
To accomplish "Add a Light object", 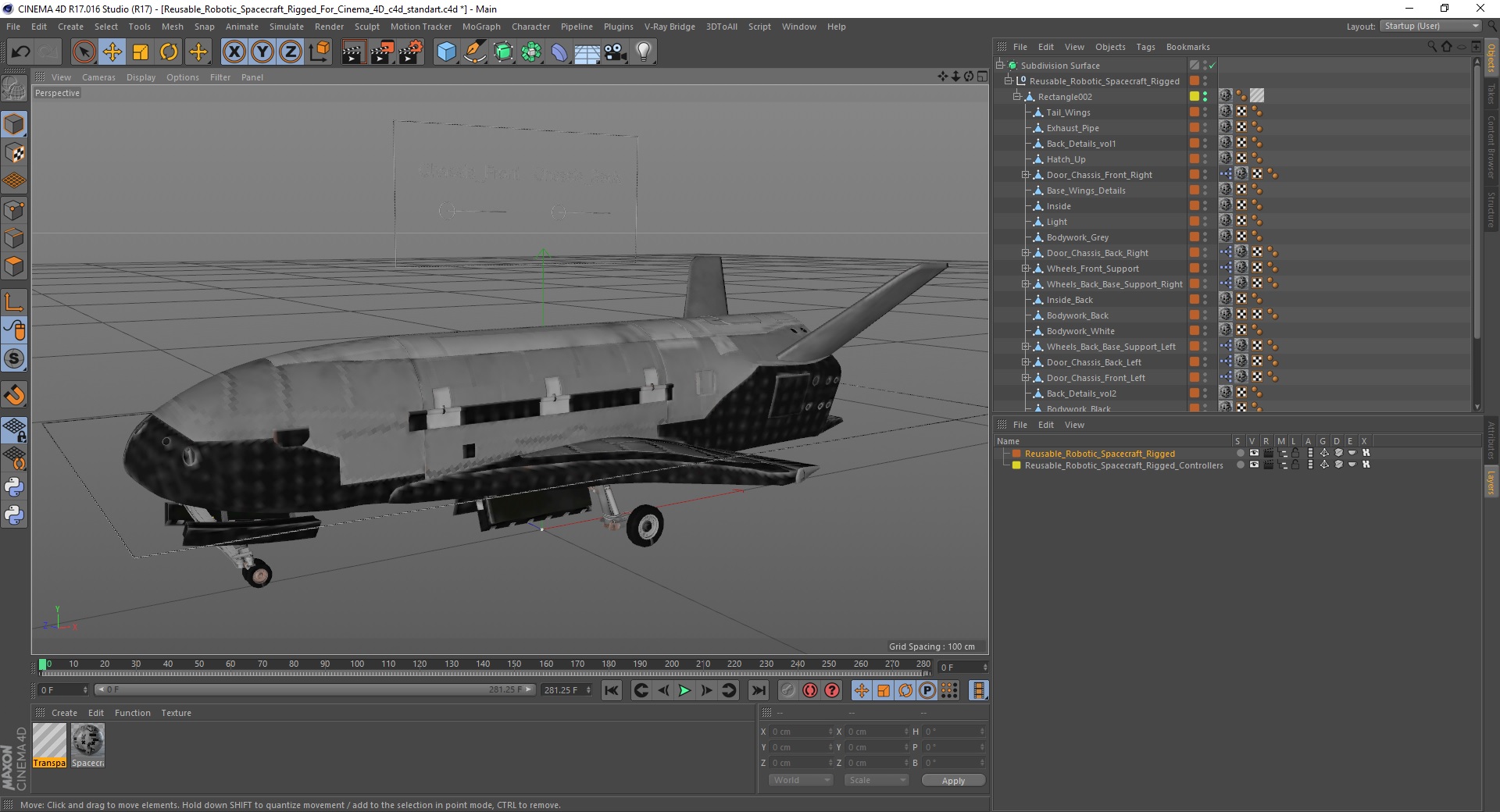I will (x=644, y=52).
